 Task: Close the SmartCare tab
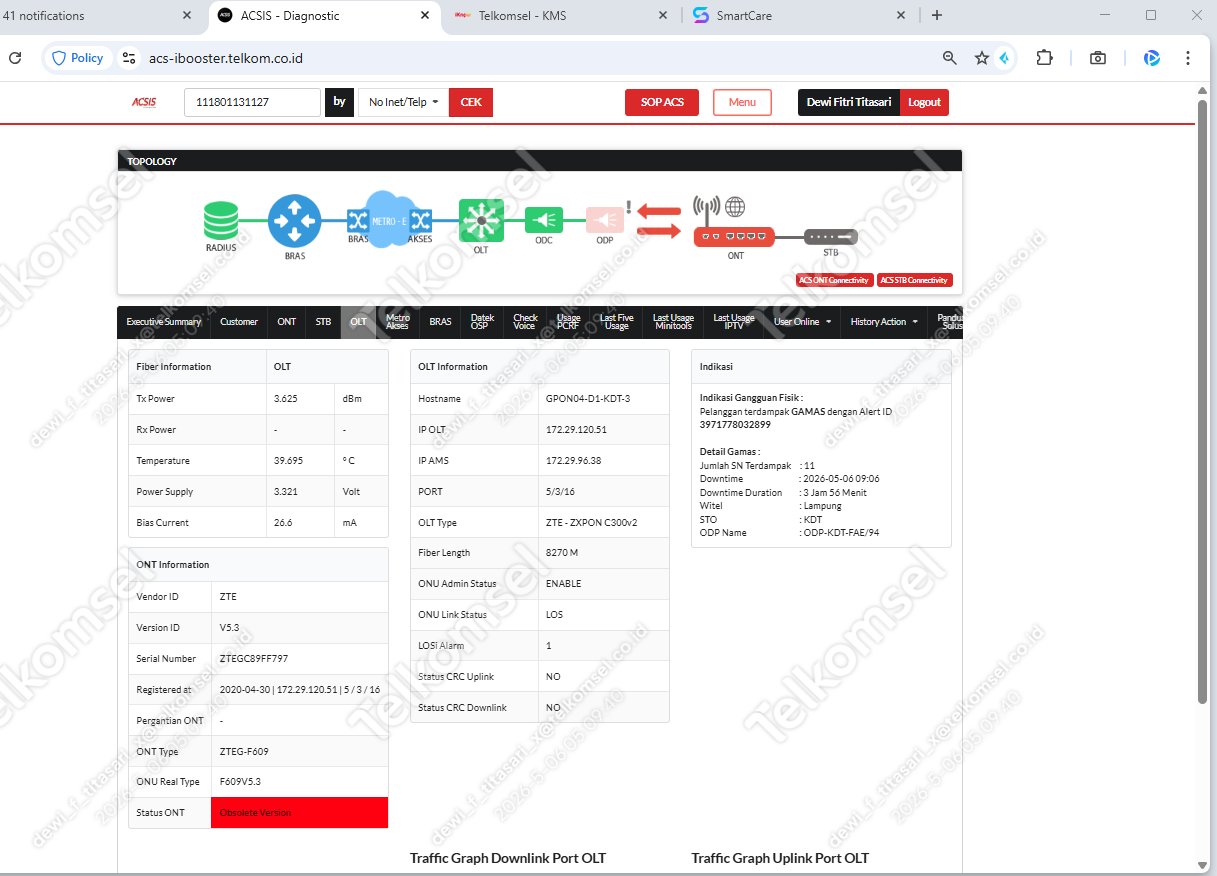901,16
